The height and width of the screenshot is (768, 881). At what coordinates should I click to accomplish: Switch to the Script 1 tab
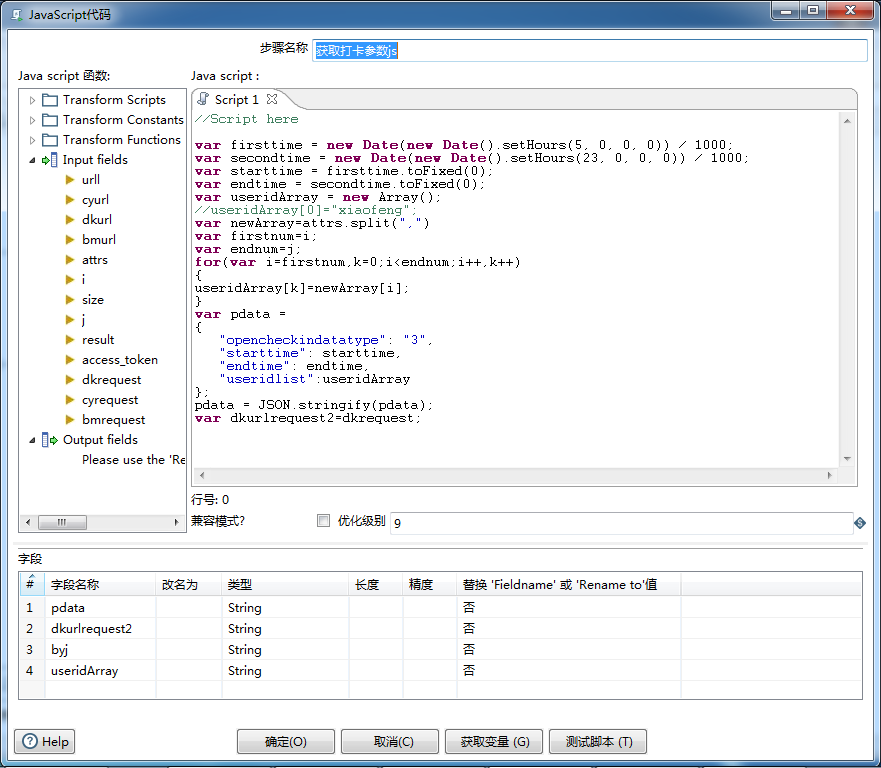pos(236,99)
